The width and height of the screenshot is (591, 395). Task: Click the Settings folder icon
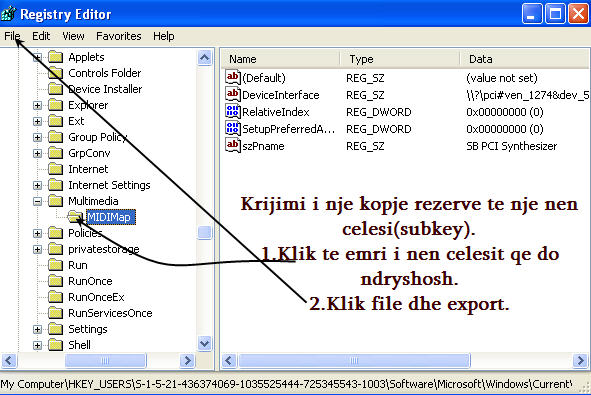(55, 329)
